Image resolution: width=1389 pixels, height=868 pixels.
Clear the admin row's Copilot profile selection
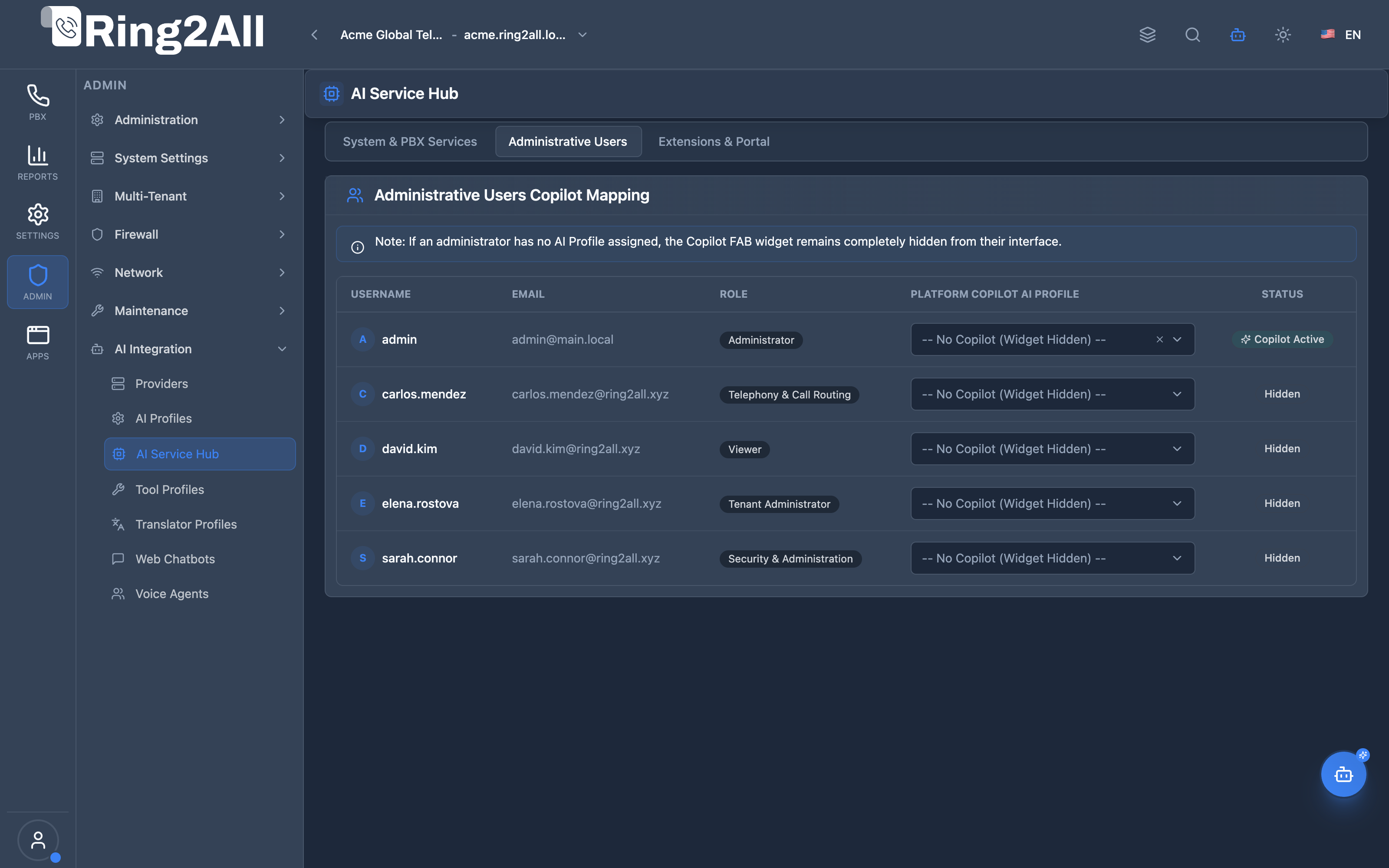click(1159, 339)
